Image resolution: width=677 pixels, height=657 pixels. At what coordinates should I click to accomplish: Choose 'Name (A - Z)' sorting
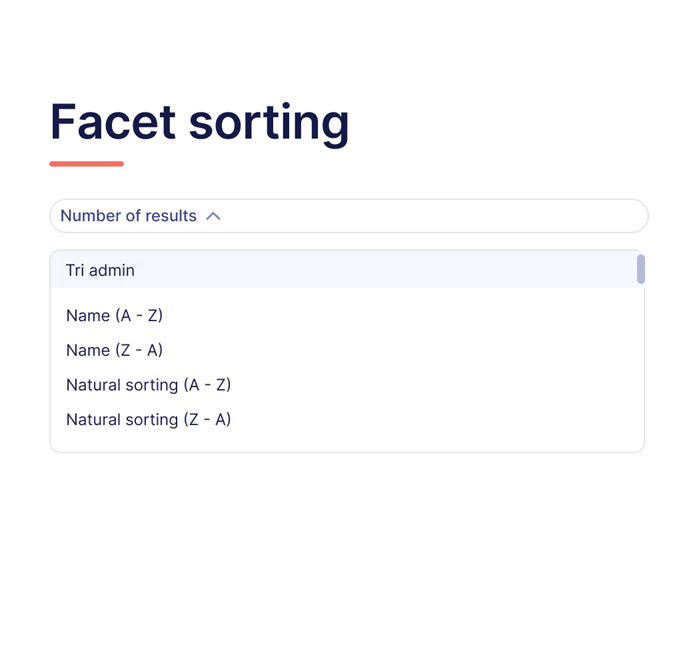point(114,316)
